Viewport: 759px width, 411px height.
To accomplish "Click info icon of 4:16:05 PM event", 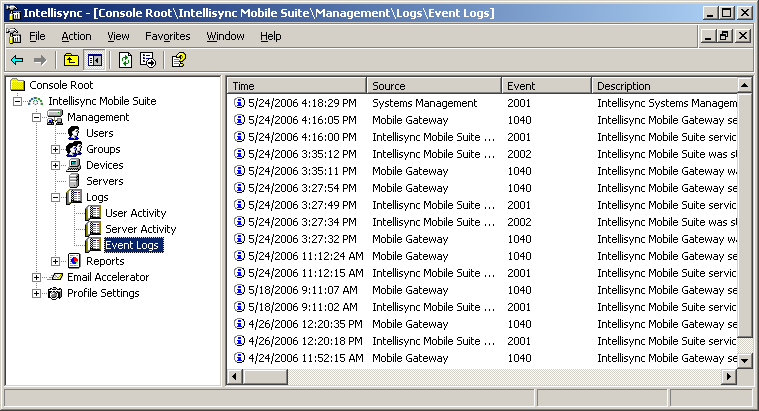I will (239, 120).
